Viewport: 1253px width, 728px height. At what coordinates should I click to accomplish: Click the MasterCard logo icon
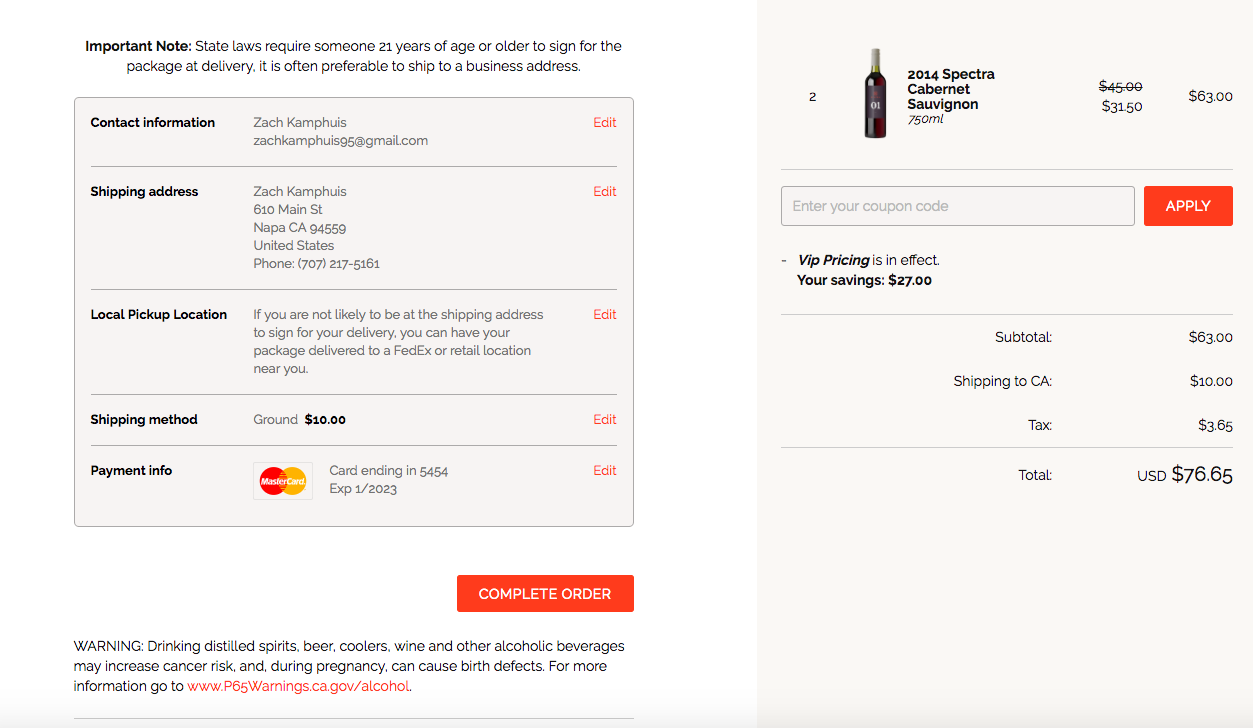click(x=283, y=481)
